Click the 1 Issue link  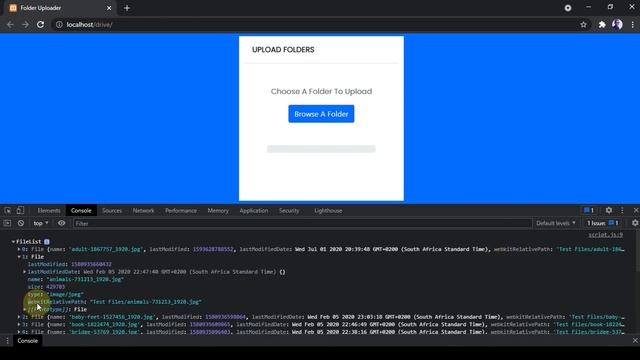tap(603, 223)
